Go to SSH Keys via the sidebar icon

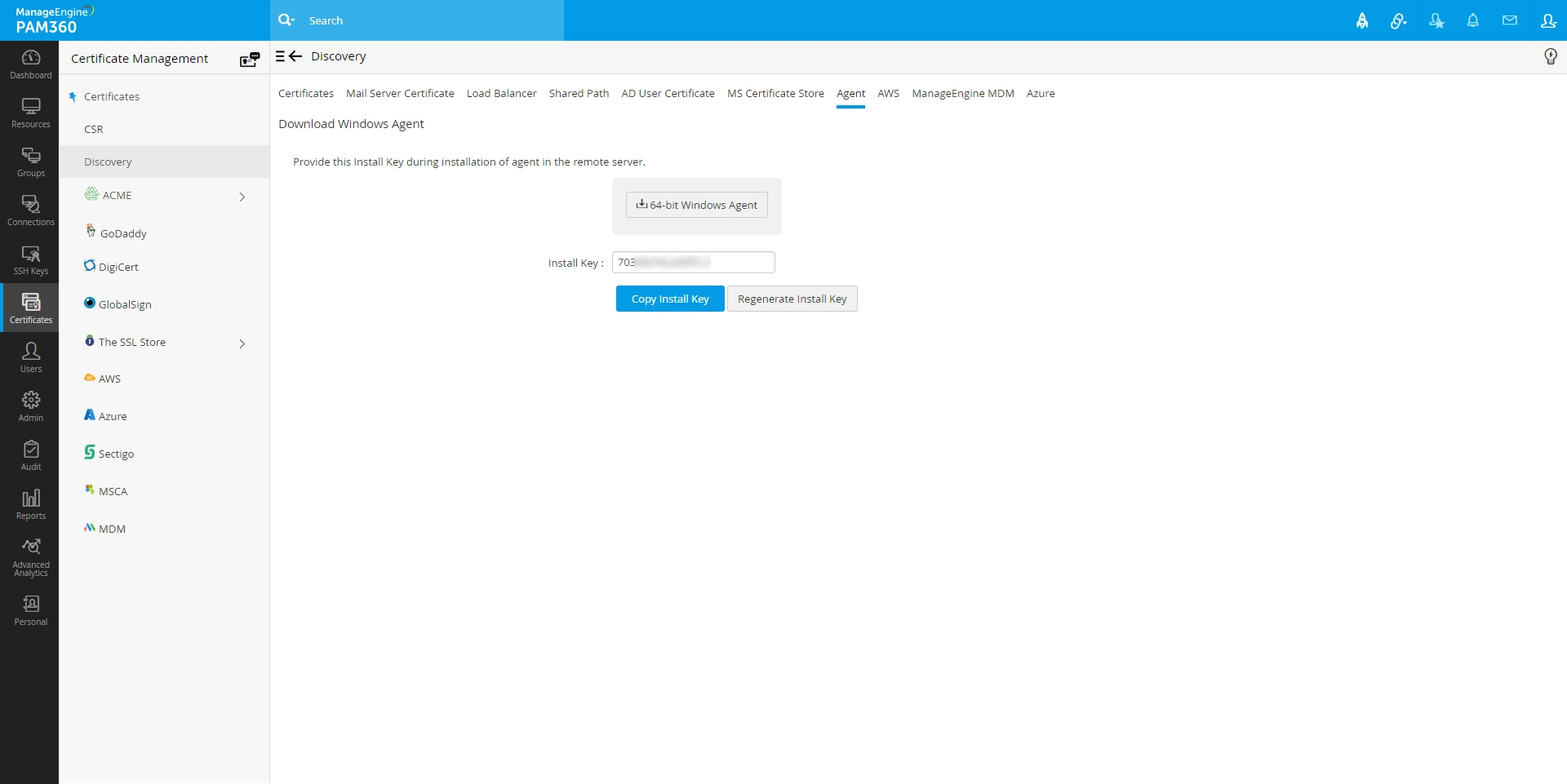click(x=30, y=259)
